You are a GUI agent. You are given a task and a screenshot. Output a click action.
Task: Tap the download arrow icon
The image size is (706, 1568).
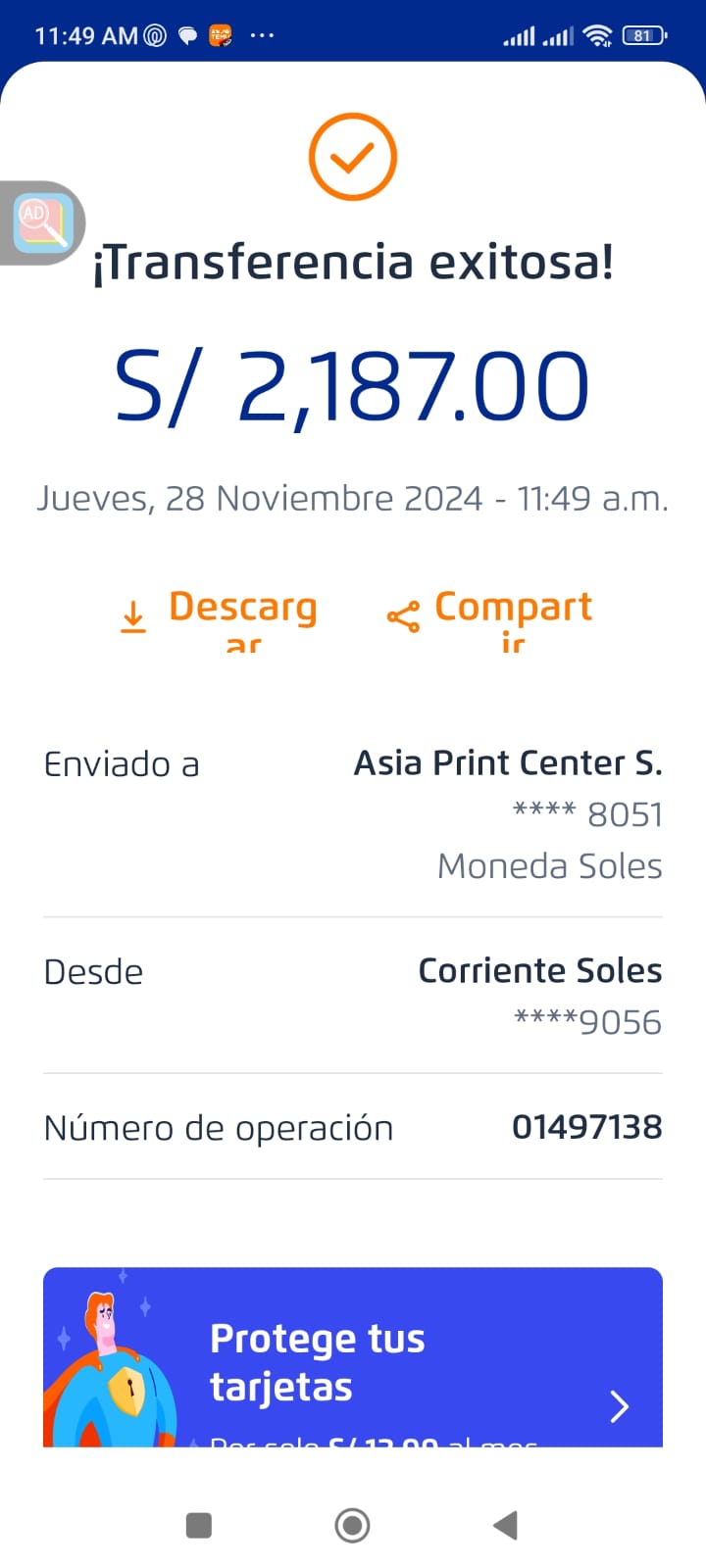click(x=133, y=617)
